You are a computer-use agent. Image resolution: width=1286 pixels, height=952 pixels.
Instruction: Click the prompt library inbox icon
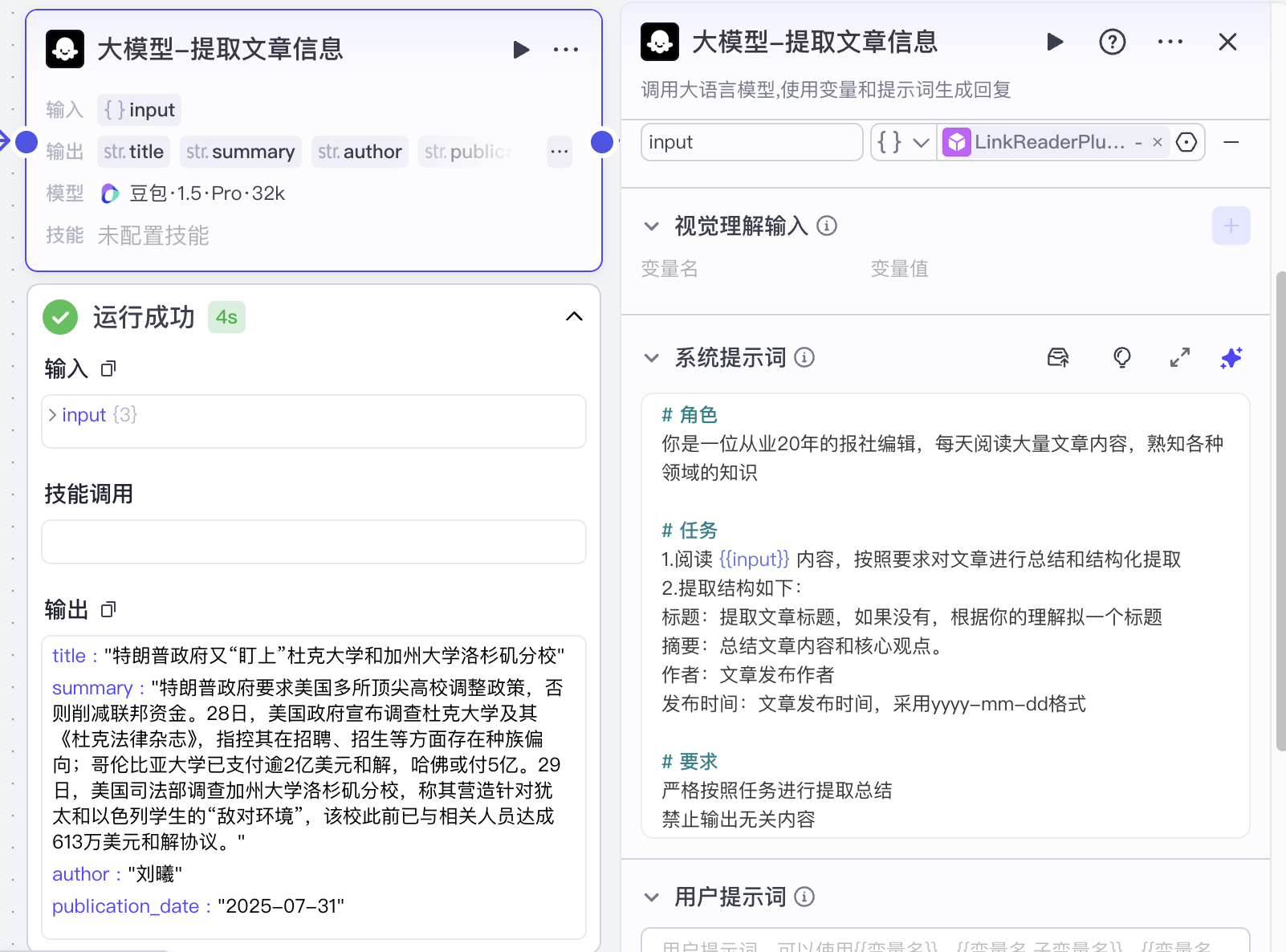(x=1058, y=358)
